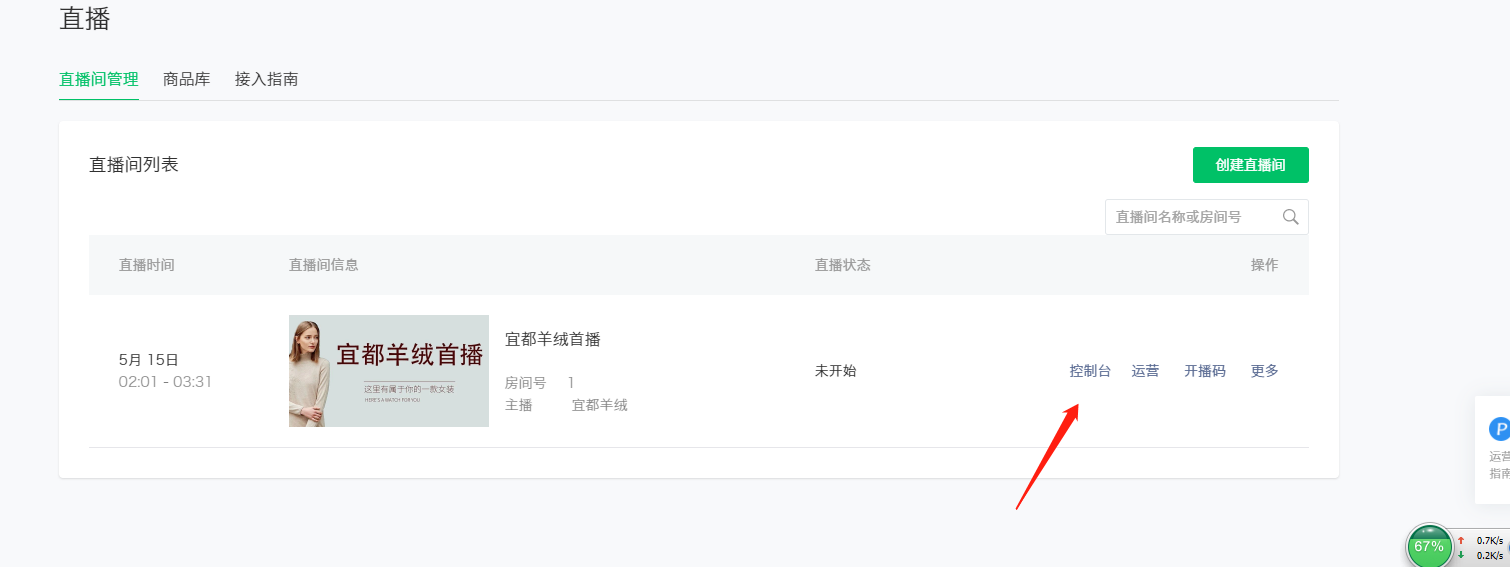The image size is (1510, 567).
Task: Click the 直播时间 column header
Action: point(147,265)
